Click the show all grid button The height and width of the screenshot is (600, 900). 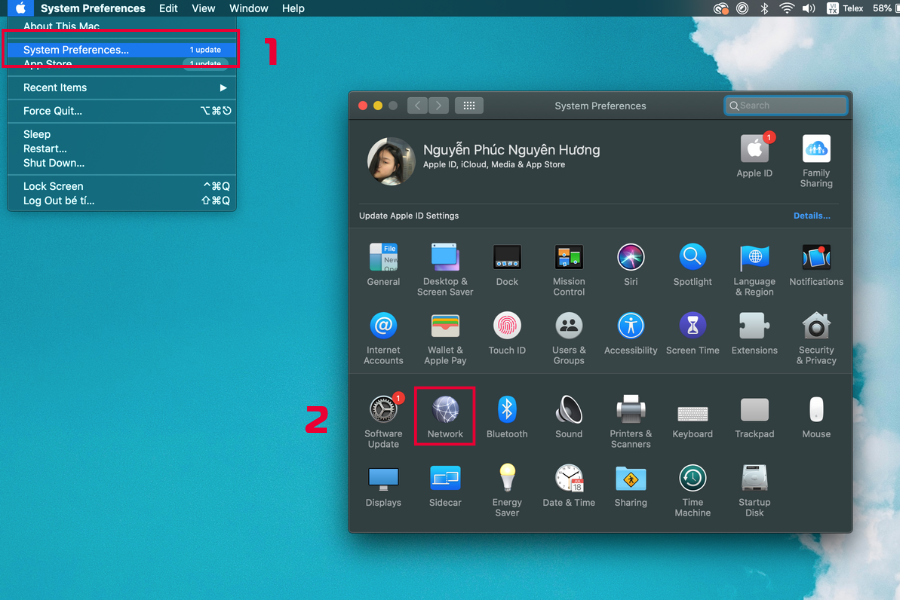click(x=469, y=105)
